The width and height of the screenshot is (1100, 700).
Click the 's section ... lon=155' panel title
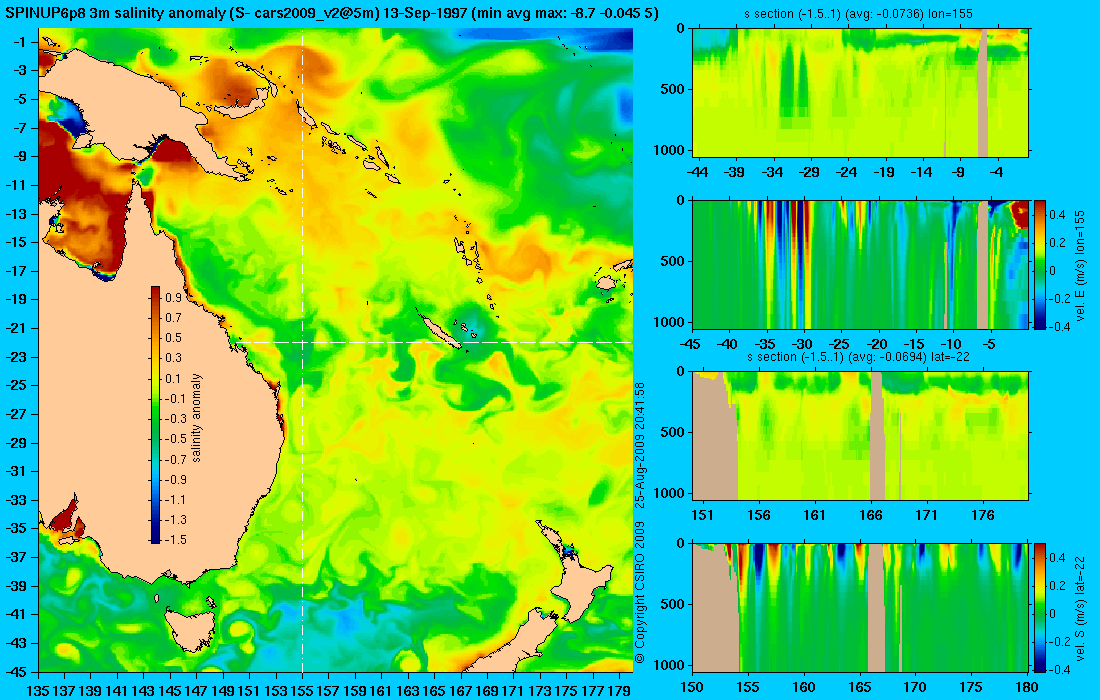point(860,13)
